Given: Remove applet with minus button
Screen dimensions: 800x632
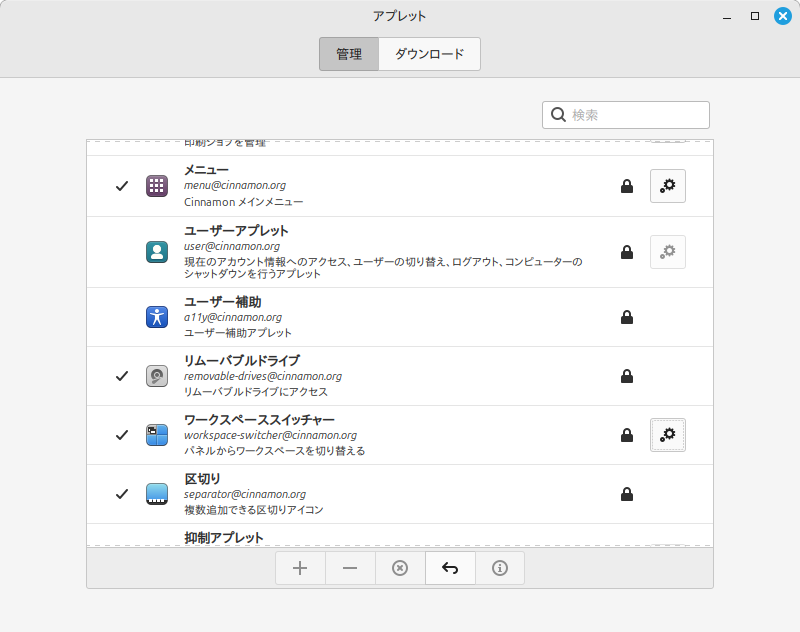Looking at the screenshot, I should [x=350, y=568].
